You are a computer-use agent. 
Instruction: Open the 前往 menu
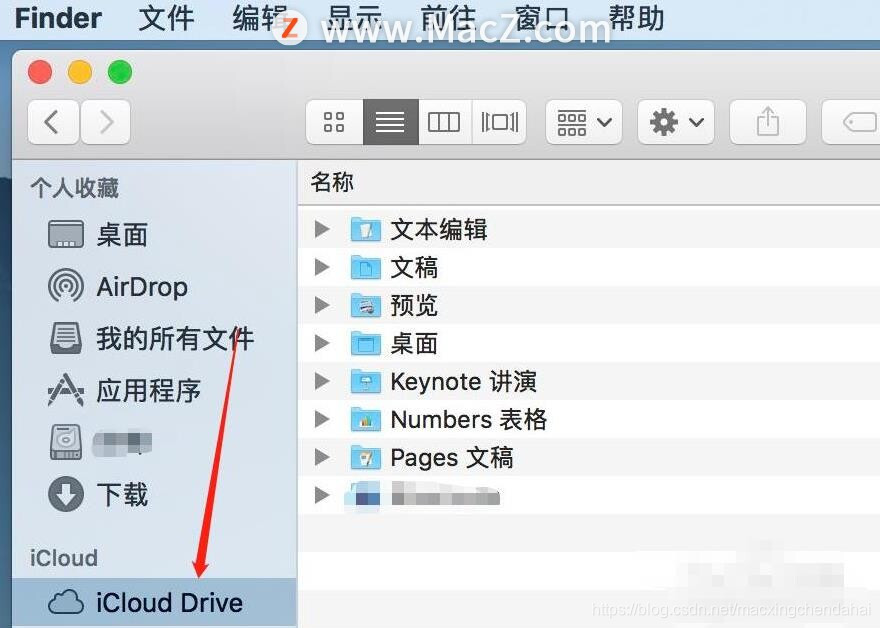click(x=448, y=18)
